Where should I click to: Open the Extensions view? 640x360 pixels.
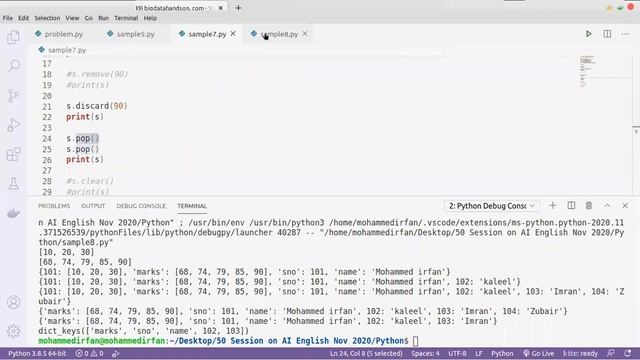(13, 154)
